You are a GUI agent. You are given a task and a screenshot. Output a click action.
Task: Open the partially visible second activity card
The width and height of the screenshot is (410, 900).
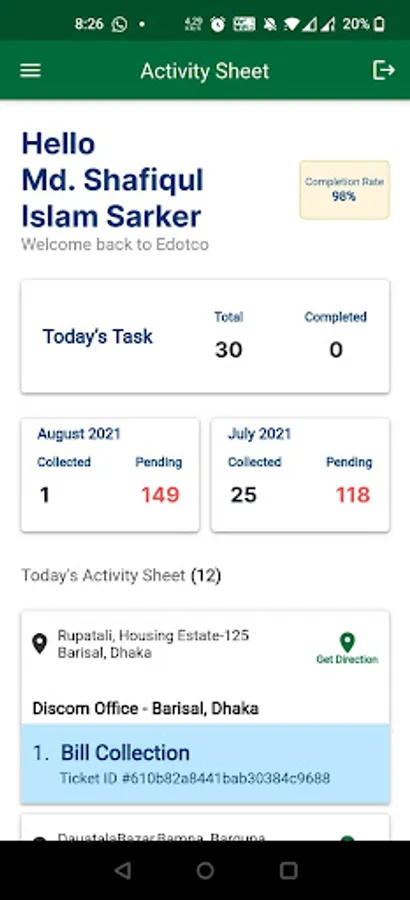205,828
